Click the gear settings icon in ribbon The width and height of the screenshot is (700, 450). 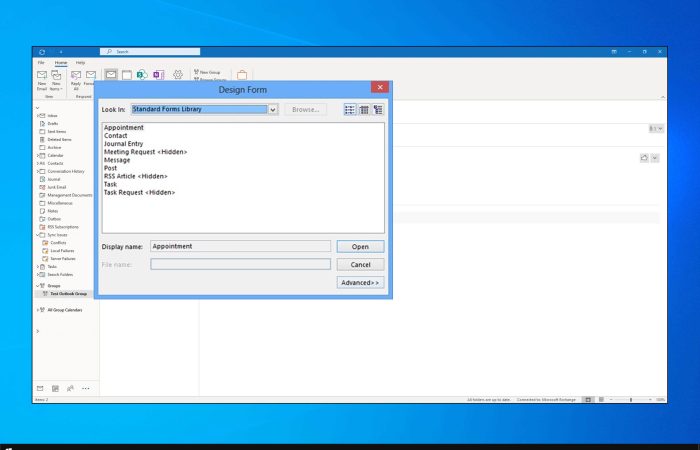click(178, 75)
